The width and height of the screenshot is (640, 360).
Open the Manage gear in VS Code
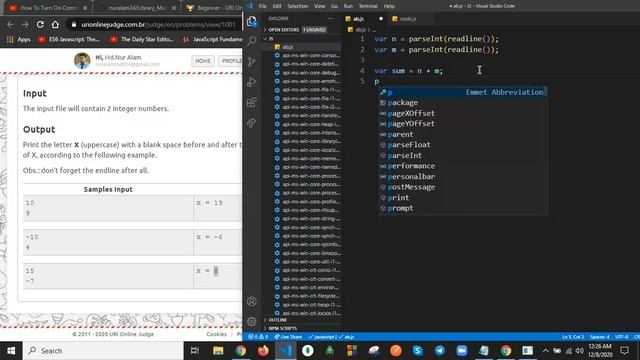252,322
